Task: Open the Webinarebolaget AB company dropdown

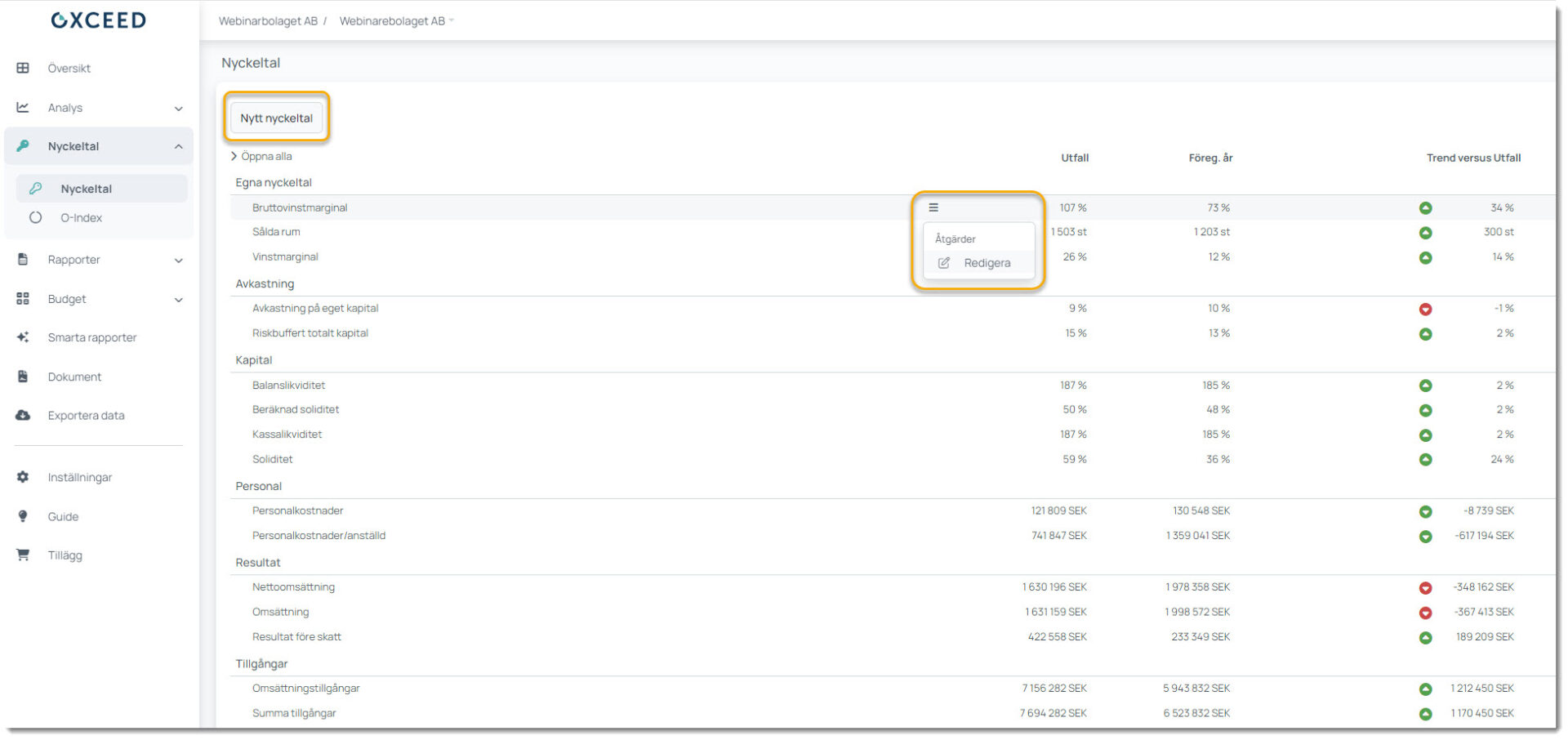Action: click(396, 21)
